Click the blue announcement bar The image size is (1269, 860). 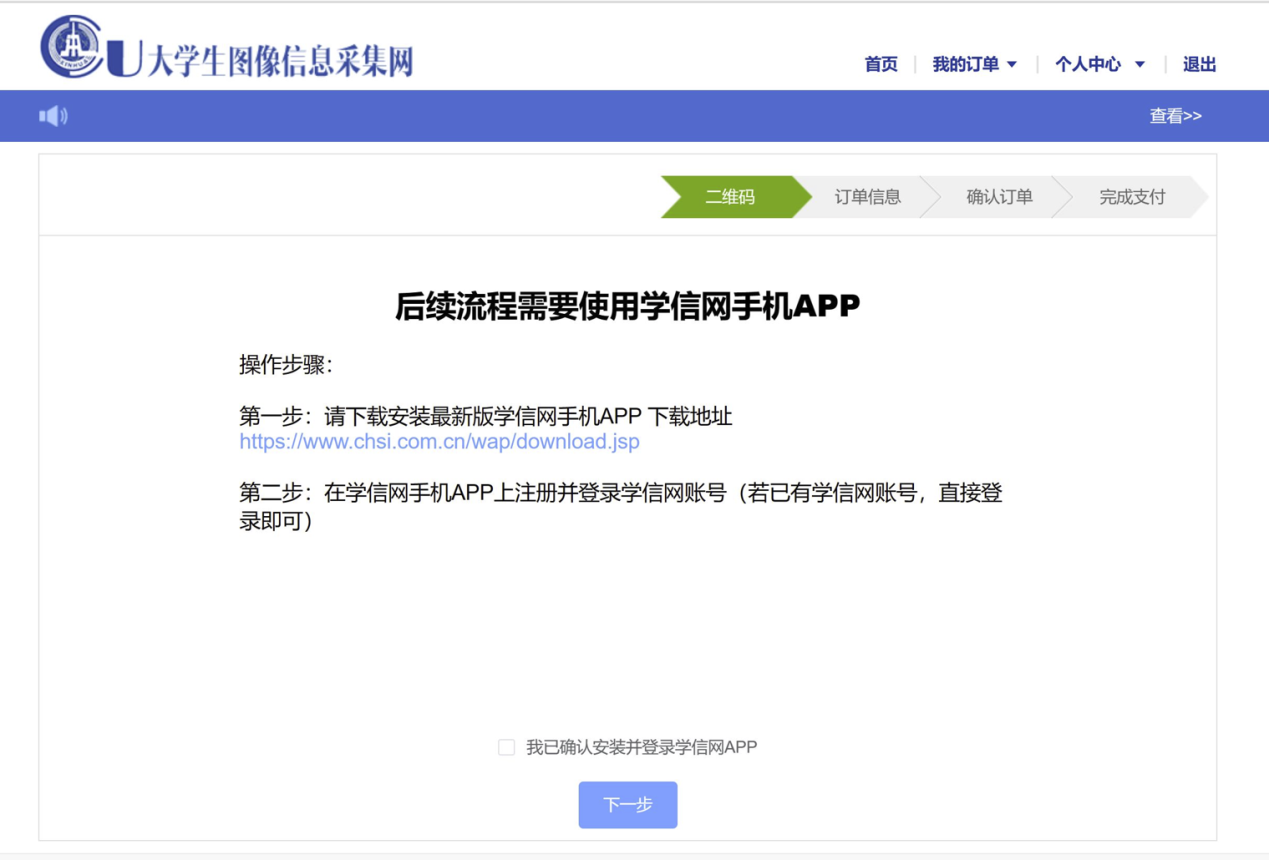(600, 116)
